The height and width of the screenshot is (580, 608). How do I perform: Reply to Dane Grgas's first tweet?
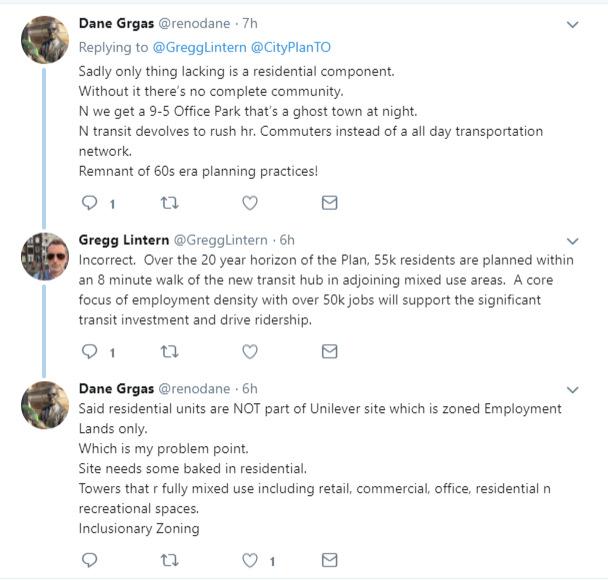(x=88, y=203)
